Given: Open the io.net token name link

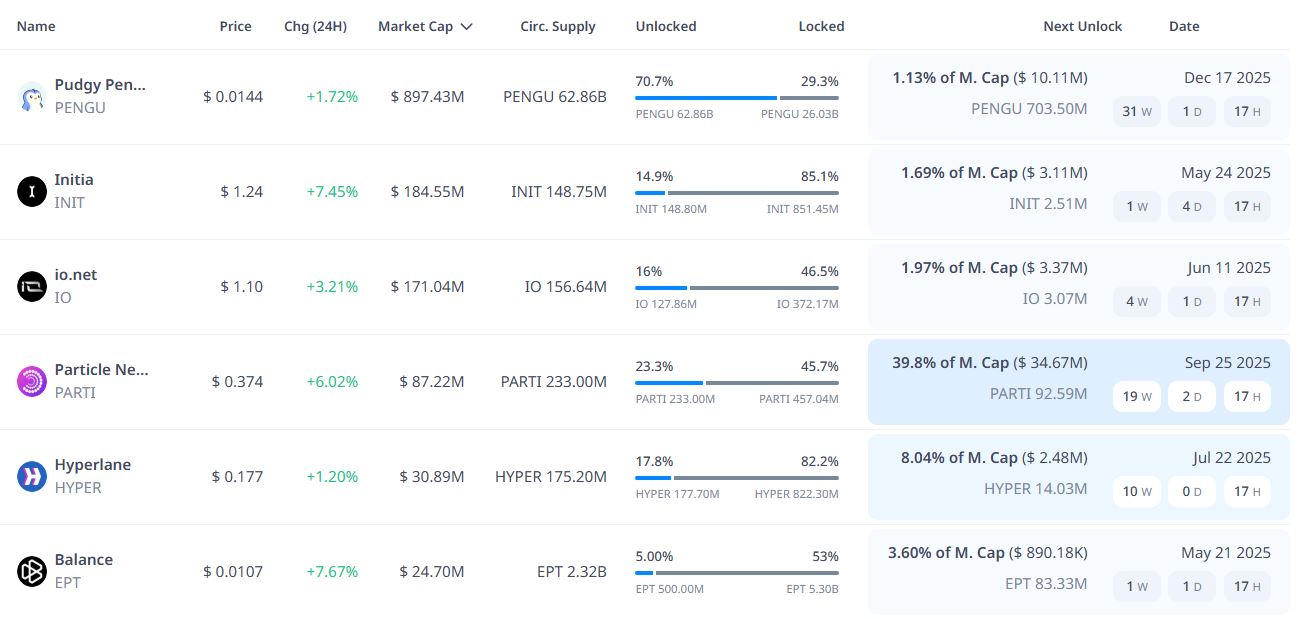Looking at the screenshot, I should click(x=76, y=274).
